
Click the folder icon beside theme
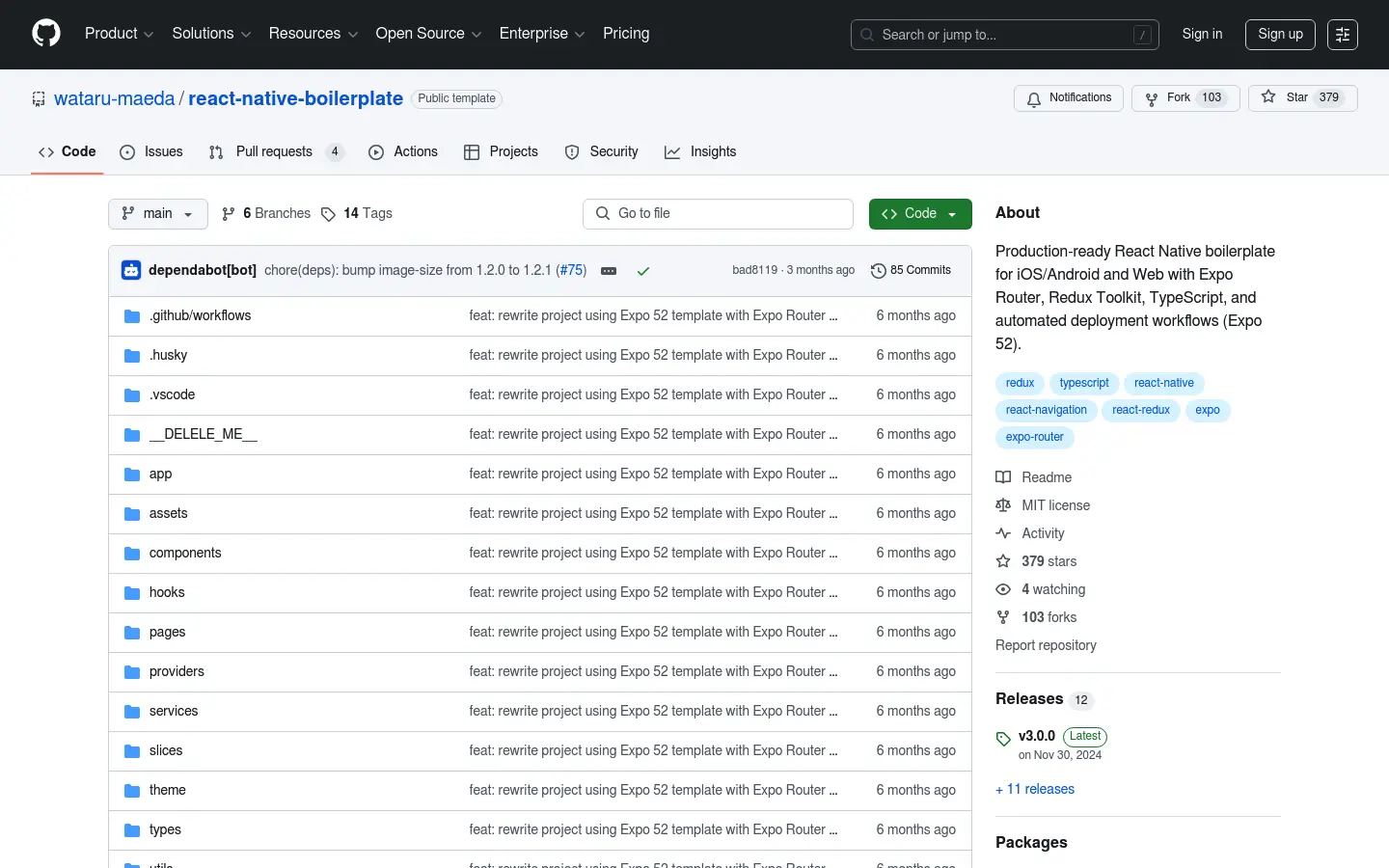(x=132, y=791)
